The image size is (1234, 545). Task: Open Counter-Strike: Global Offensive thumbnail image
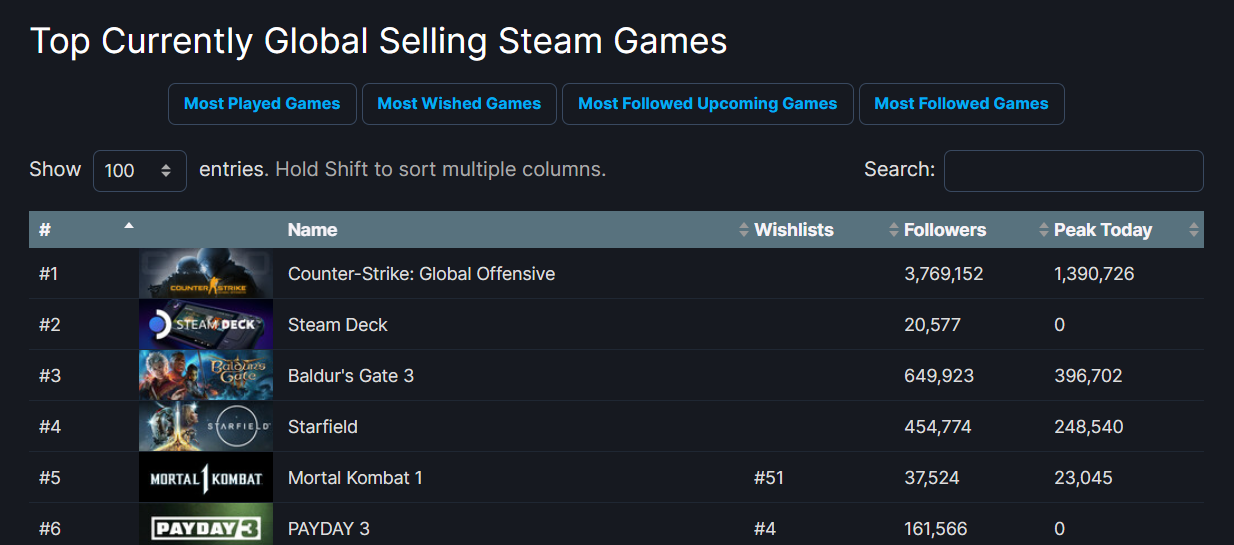tap(206, 273)
